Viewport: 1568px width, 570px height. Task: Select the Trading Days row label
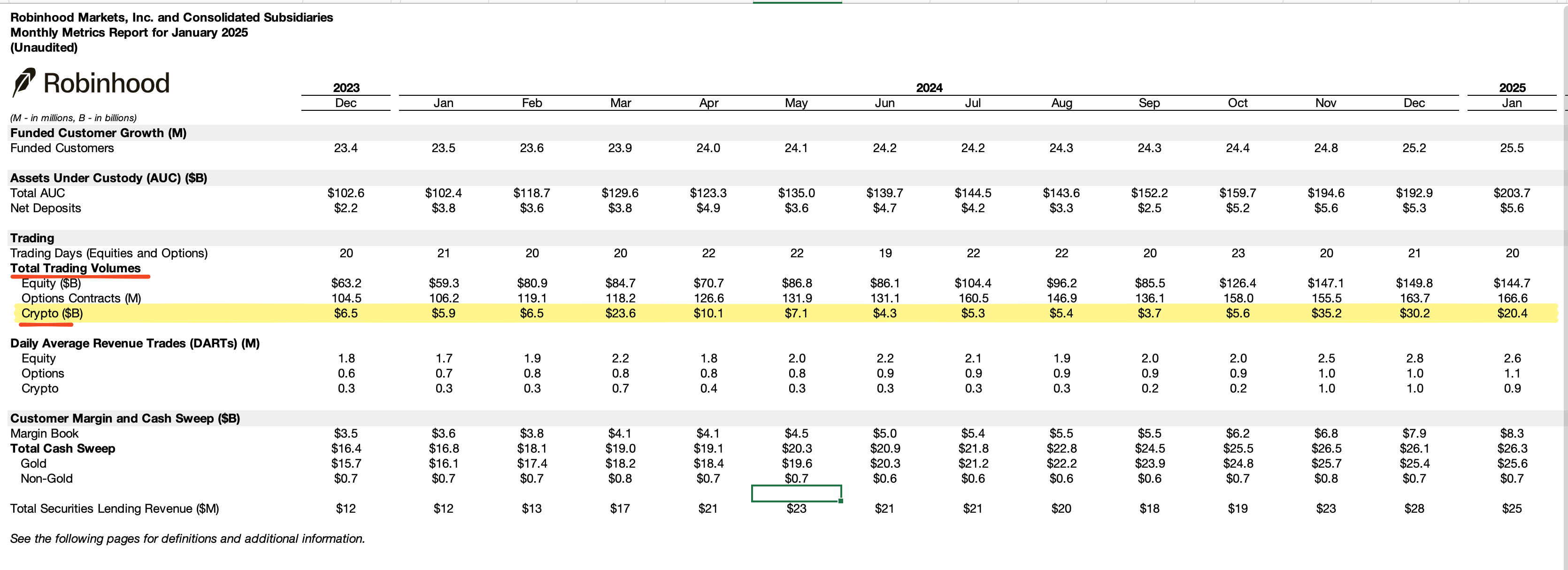(109, 254)
